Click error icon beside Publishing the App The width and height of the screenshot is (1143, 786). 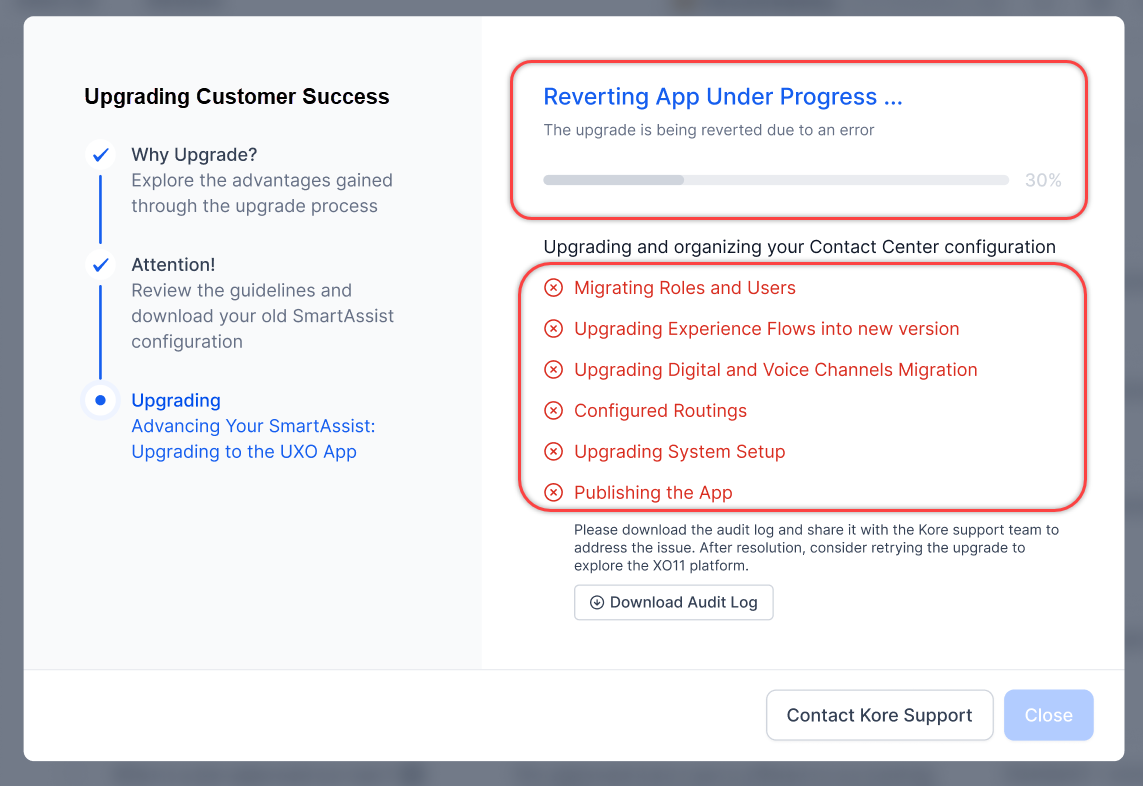click(553, 493)
